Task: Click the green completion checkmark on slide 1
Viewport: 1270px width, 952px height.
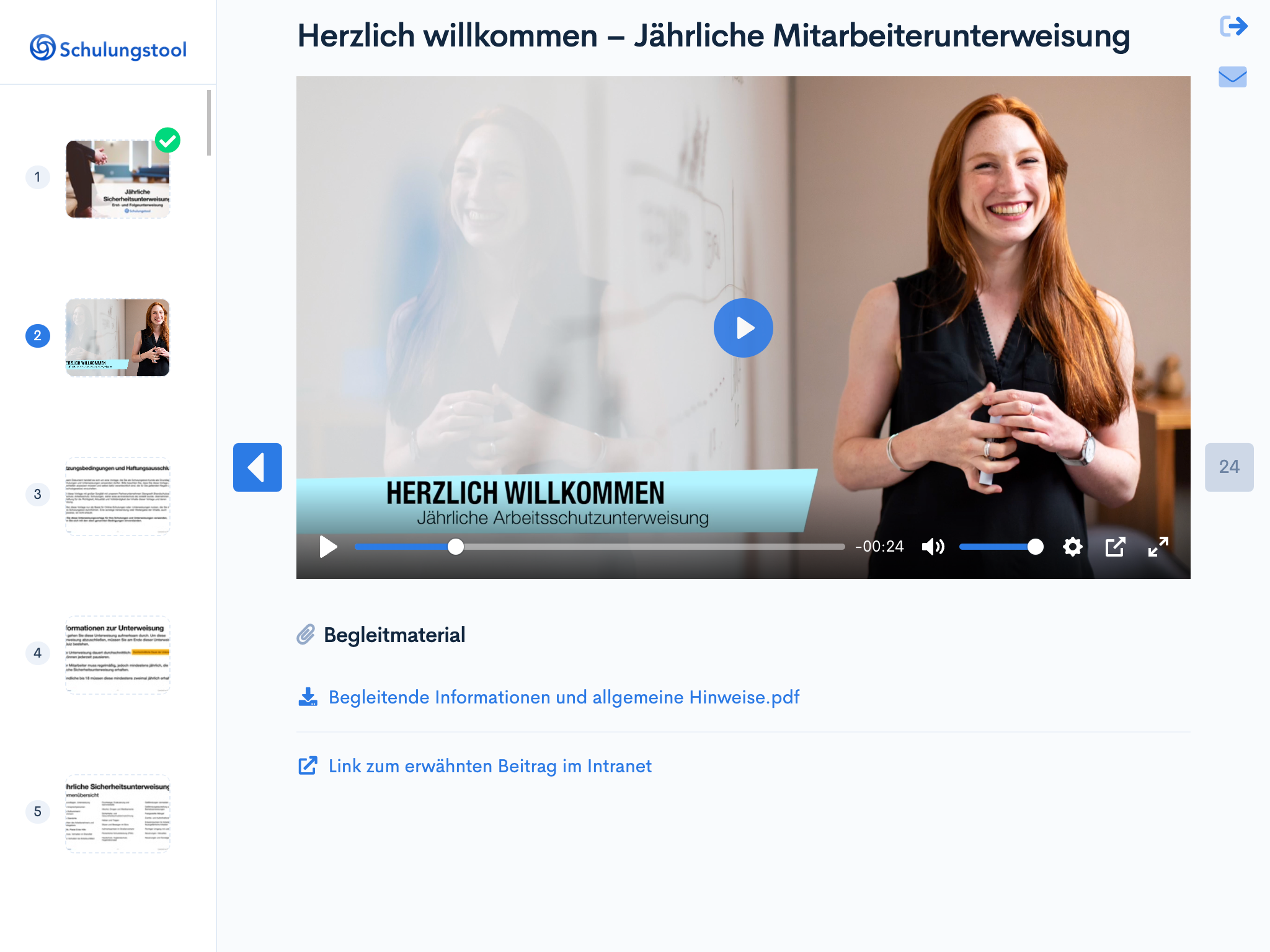Action: [166, 140]
